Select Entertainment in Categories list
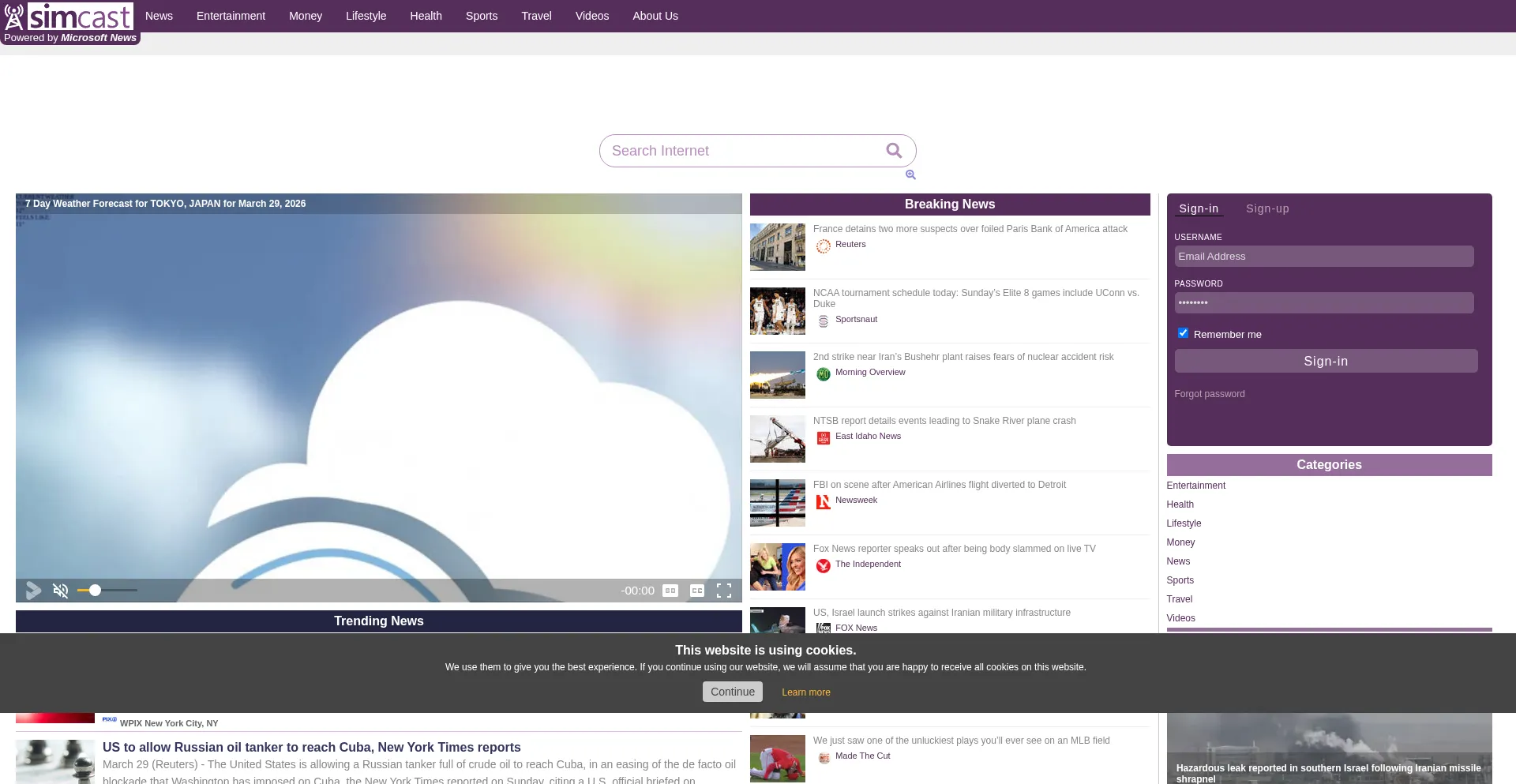1516x784 pixels. click(x=1196, y=486)
